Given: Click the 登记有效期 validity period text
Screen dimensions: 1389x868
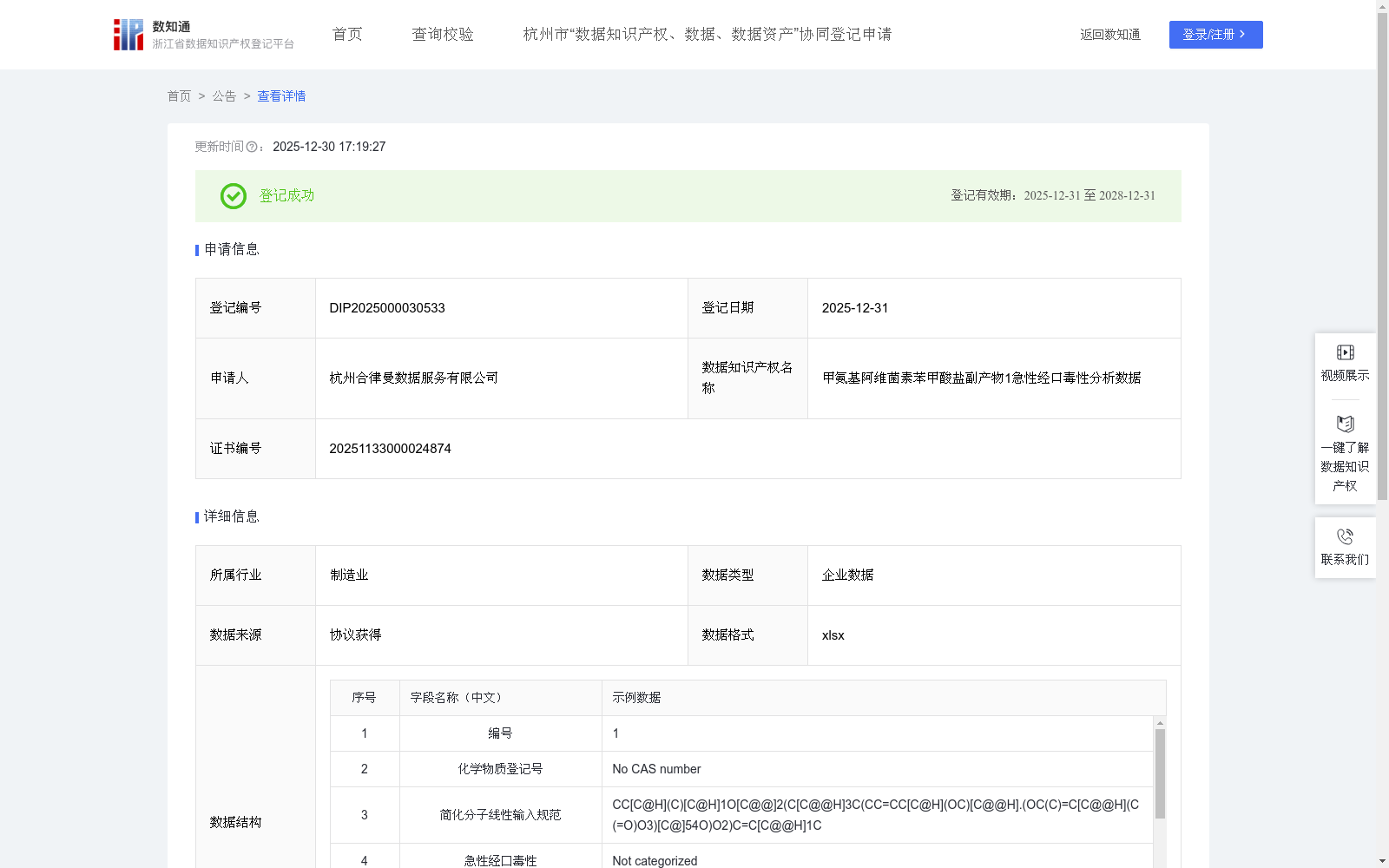Looking at the screenshot, I should [x=1053, y=196].
